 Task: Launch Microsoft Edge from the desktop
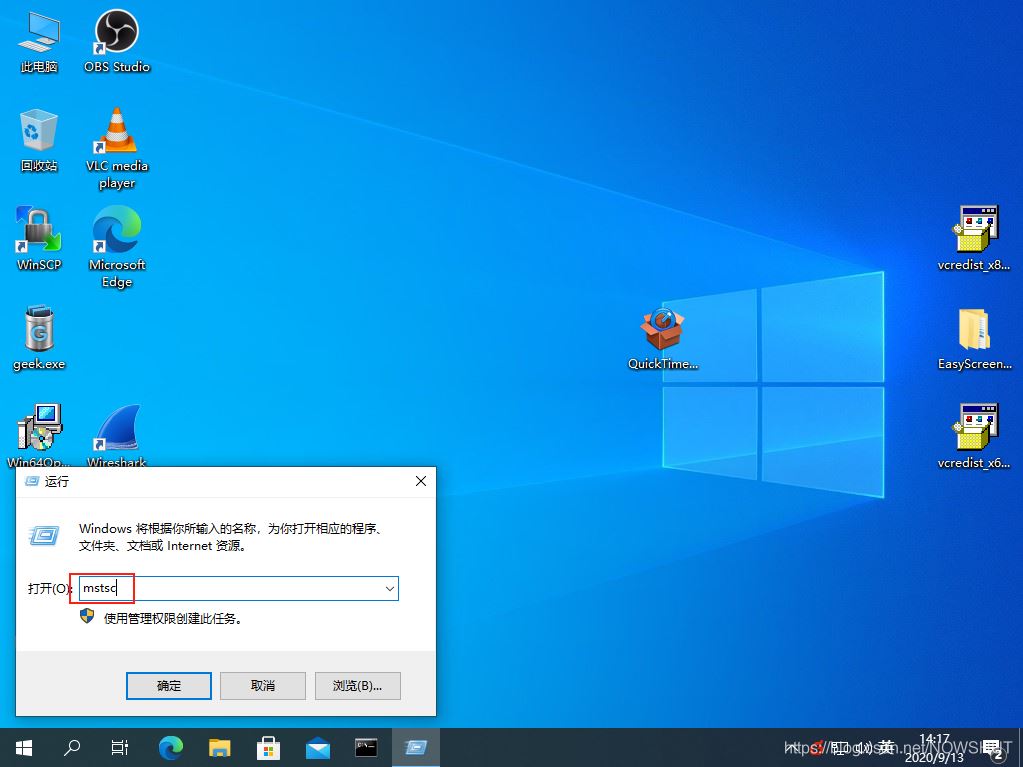(x=116, y=231)
